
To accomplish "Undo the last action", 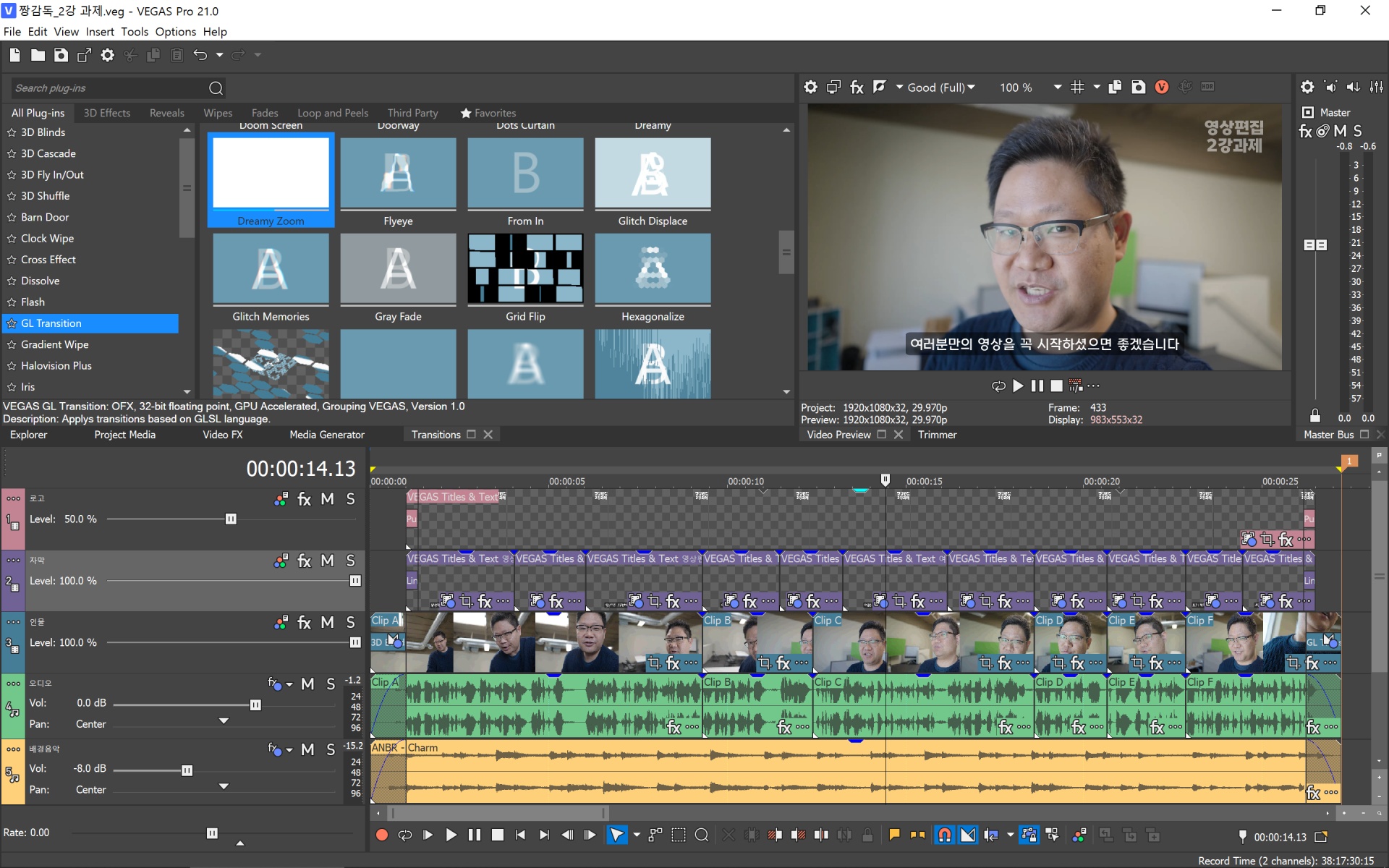I will click(200, 55).
